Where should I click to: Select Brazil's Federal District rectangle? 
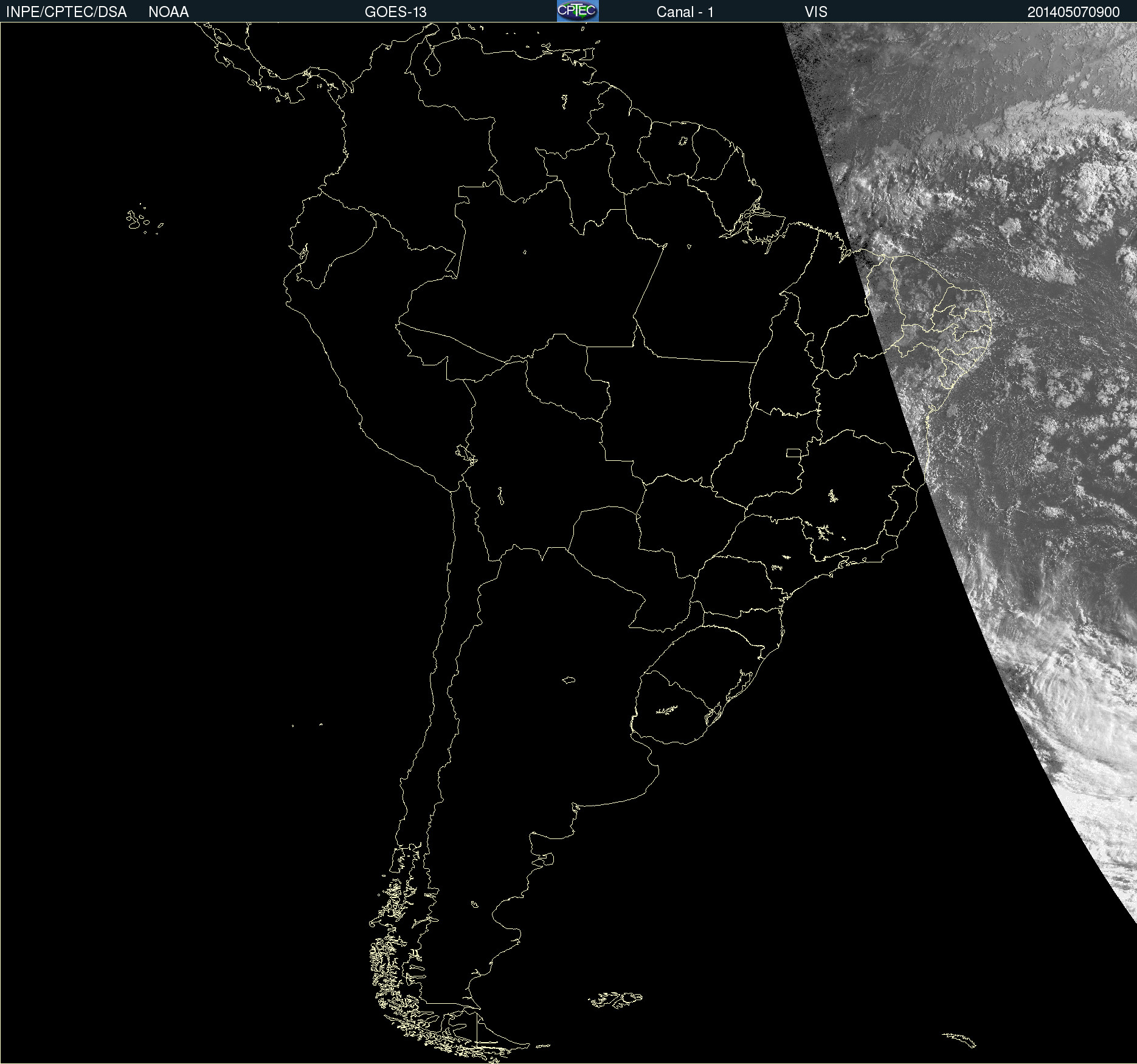click(x=793, y=452)
